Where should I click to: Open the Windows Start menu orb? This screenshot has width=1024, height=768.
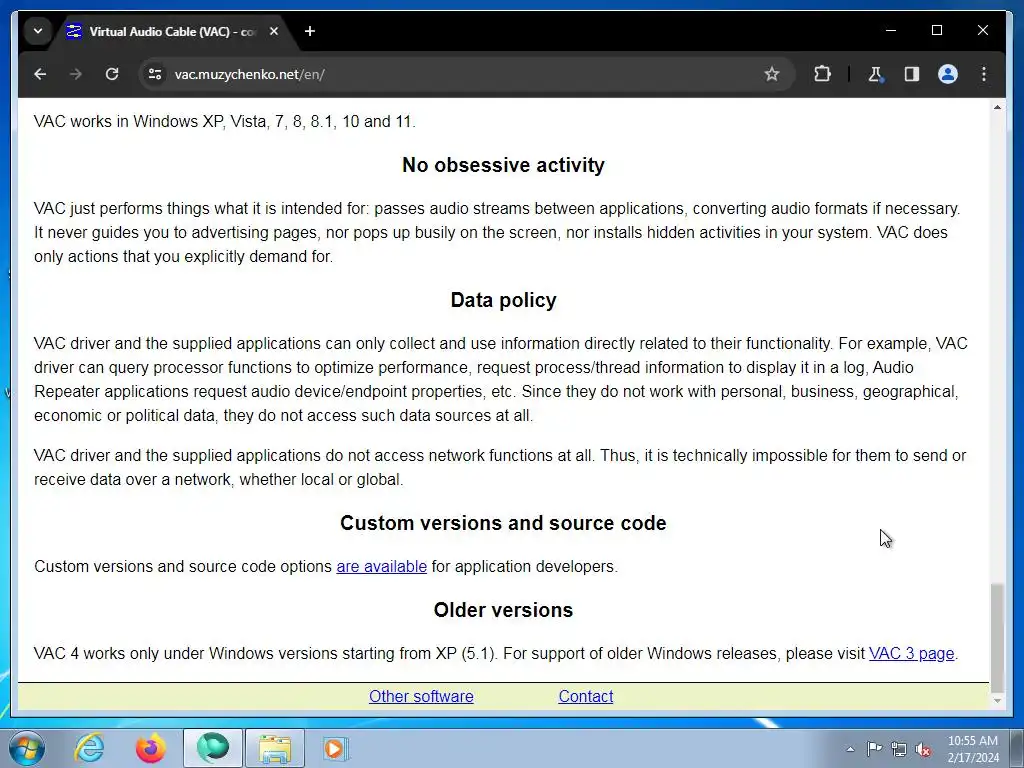[x=27, y=748]
